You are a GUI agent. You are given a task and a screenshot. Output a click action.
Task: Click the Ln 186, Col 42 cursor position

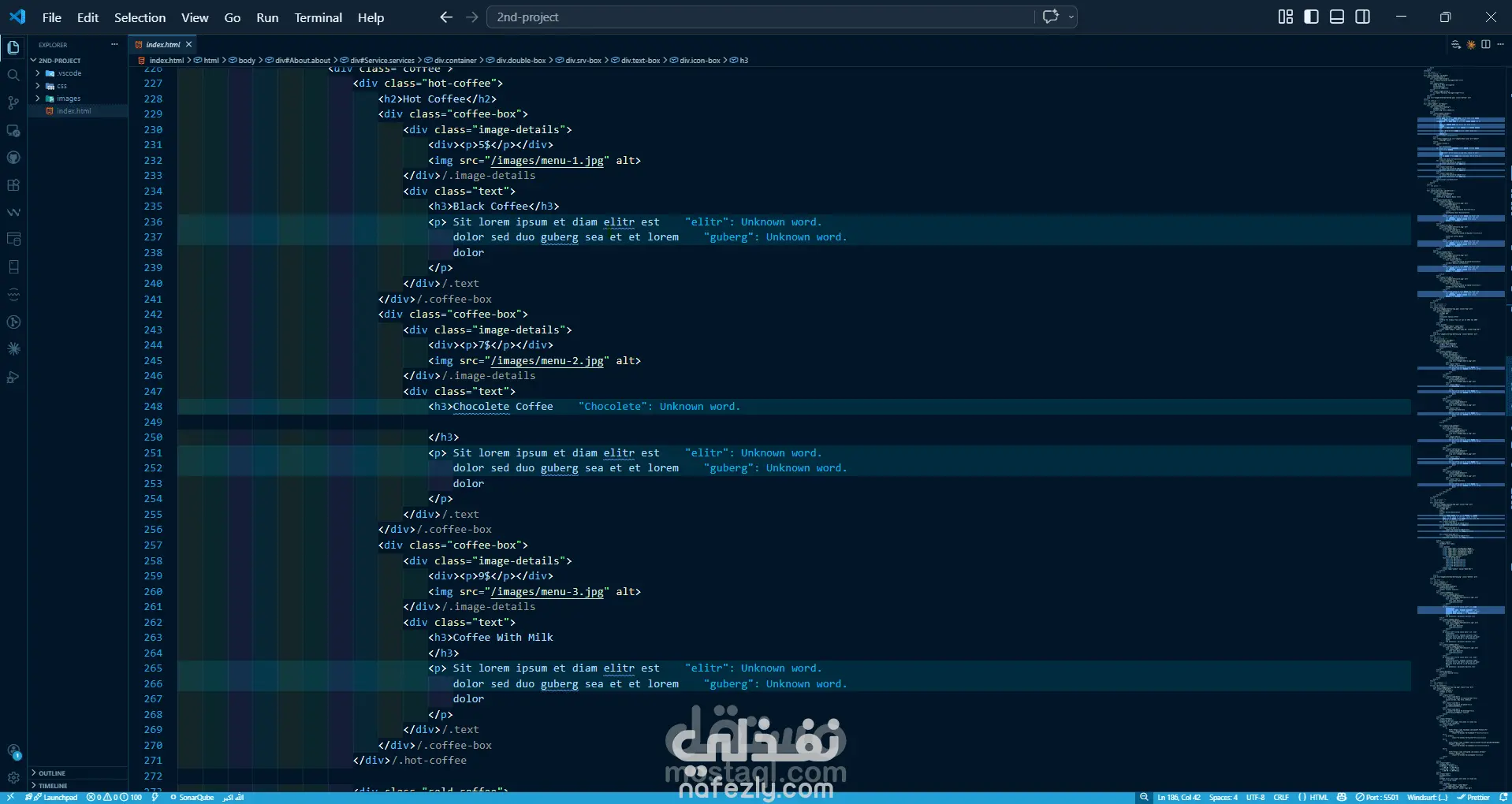pyautogui.click(x=1179, y=798)
